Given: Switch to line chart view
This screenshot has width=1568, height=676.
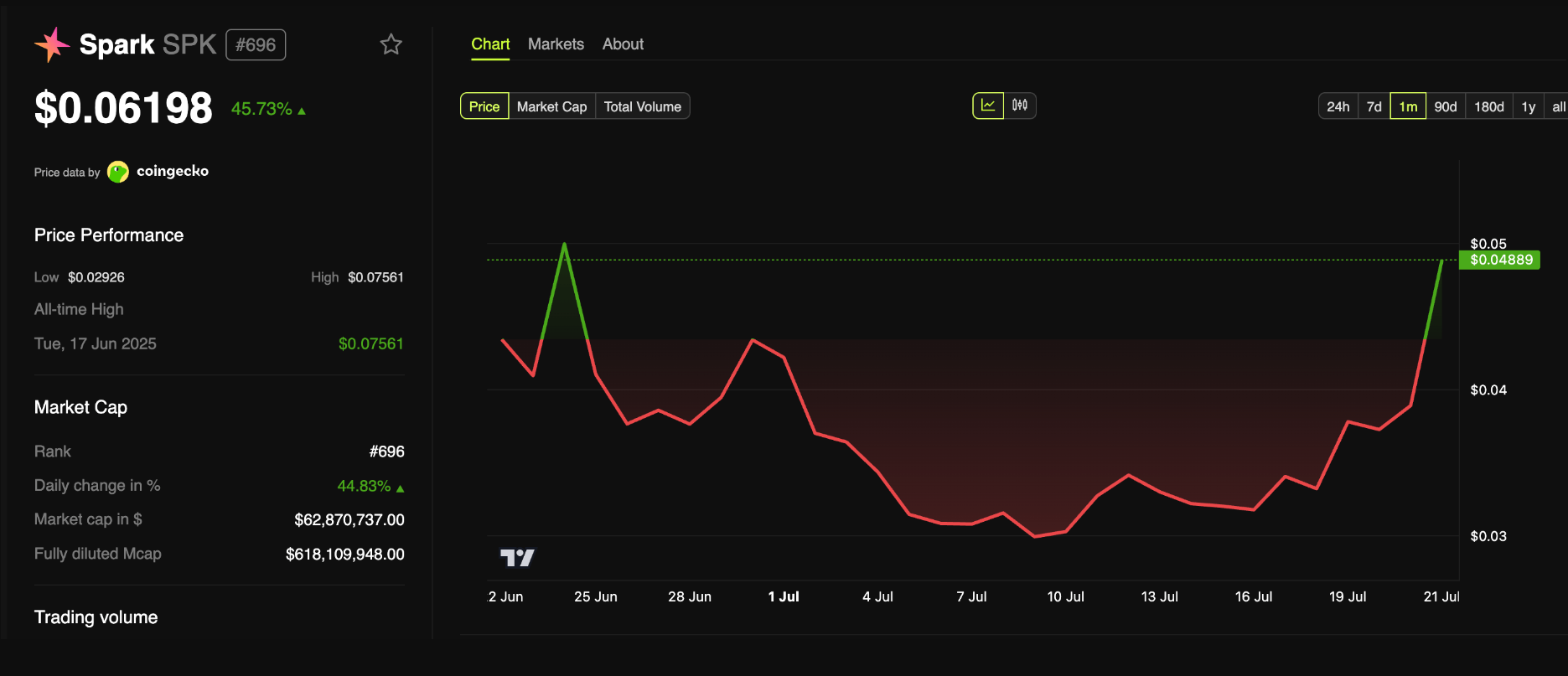Looking at the screenshot, I should coord(988,106).
